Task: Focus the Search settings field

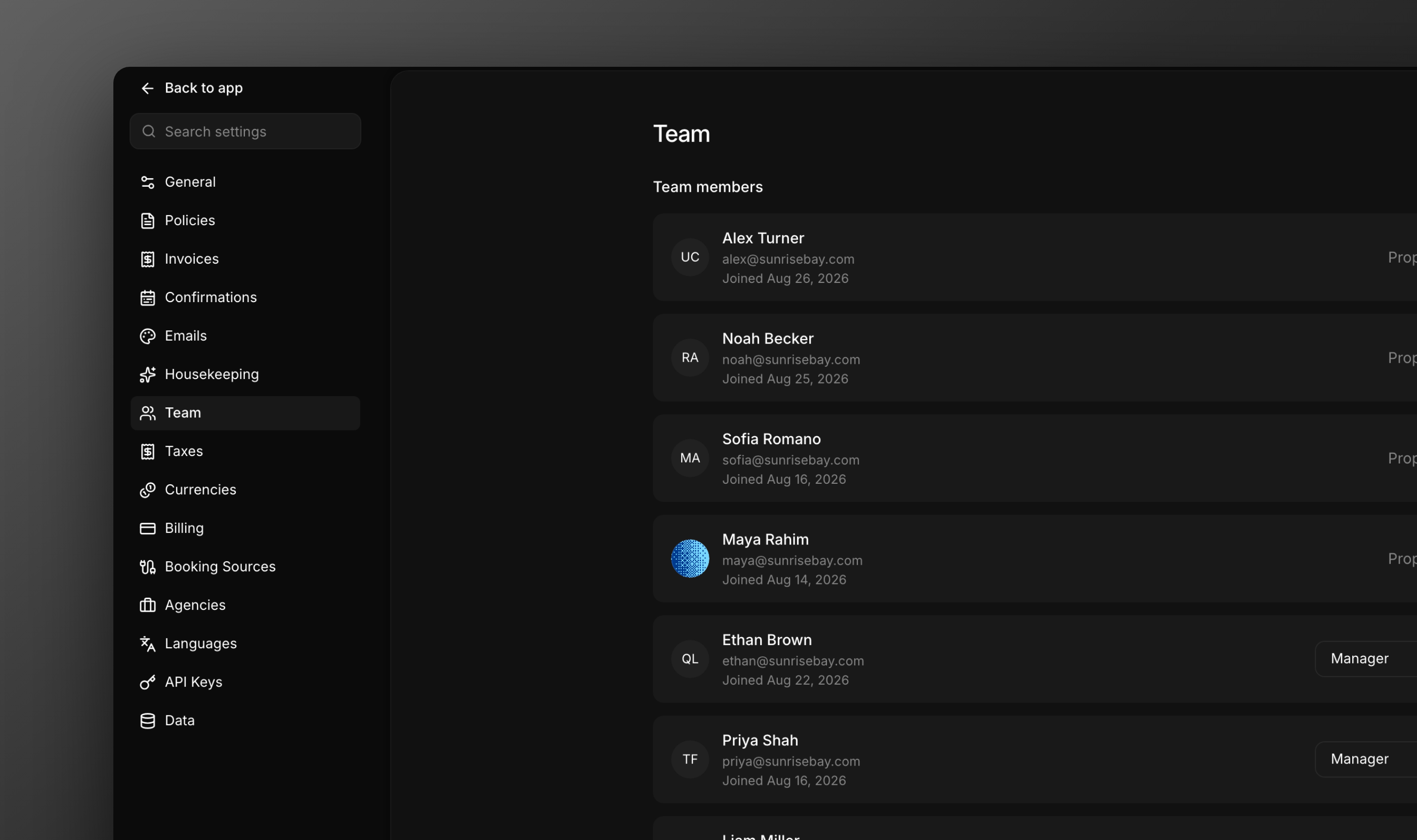Action: [x=245, y=132]
